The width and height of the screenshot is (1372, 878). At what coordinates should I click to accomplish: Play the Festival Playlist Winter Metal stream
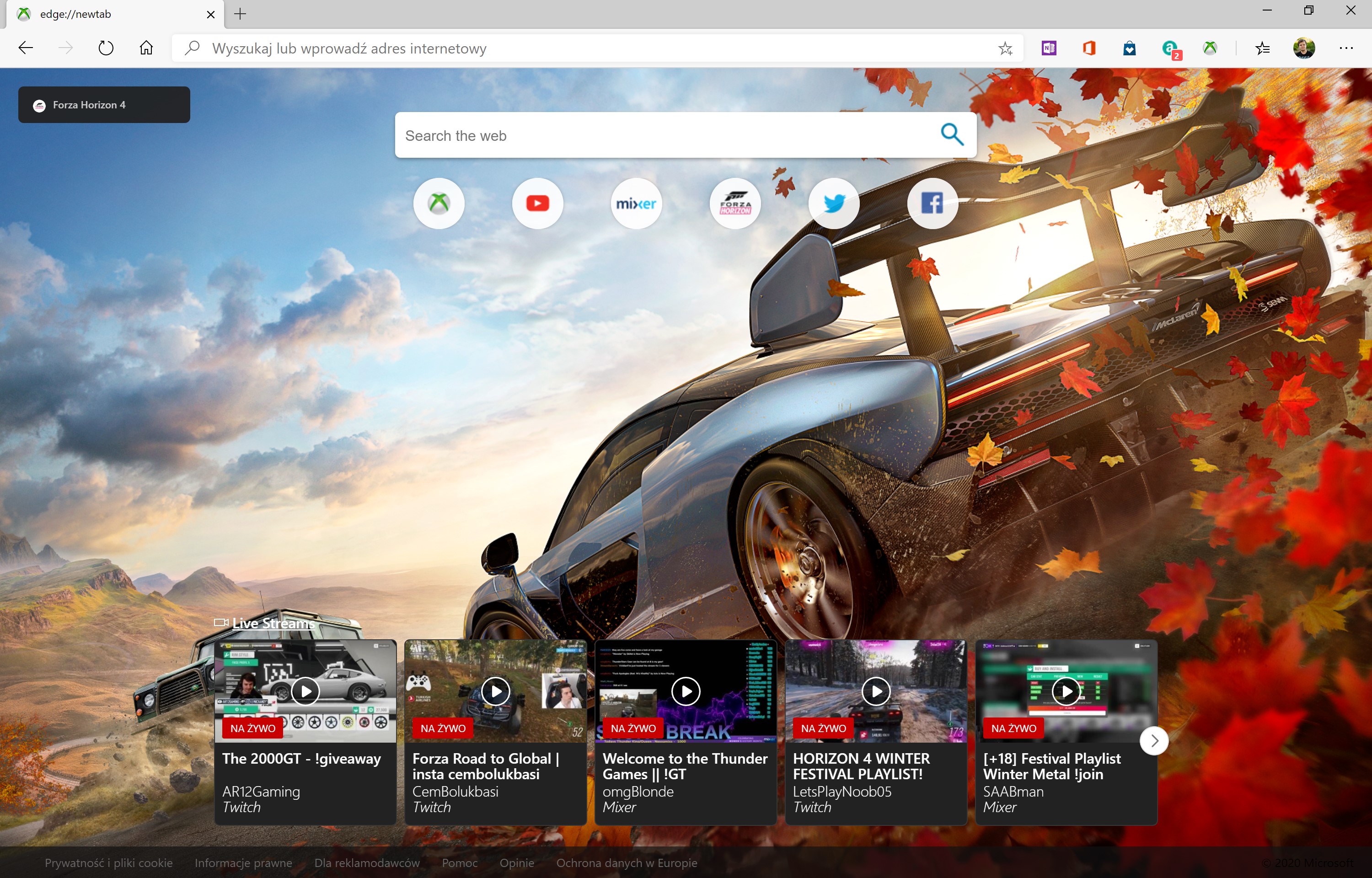[1067, 691]
